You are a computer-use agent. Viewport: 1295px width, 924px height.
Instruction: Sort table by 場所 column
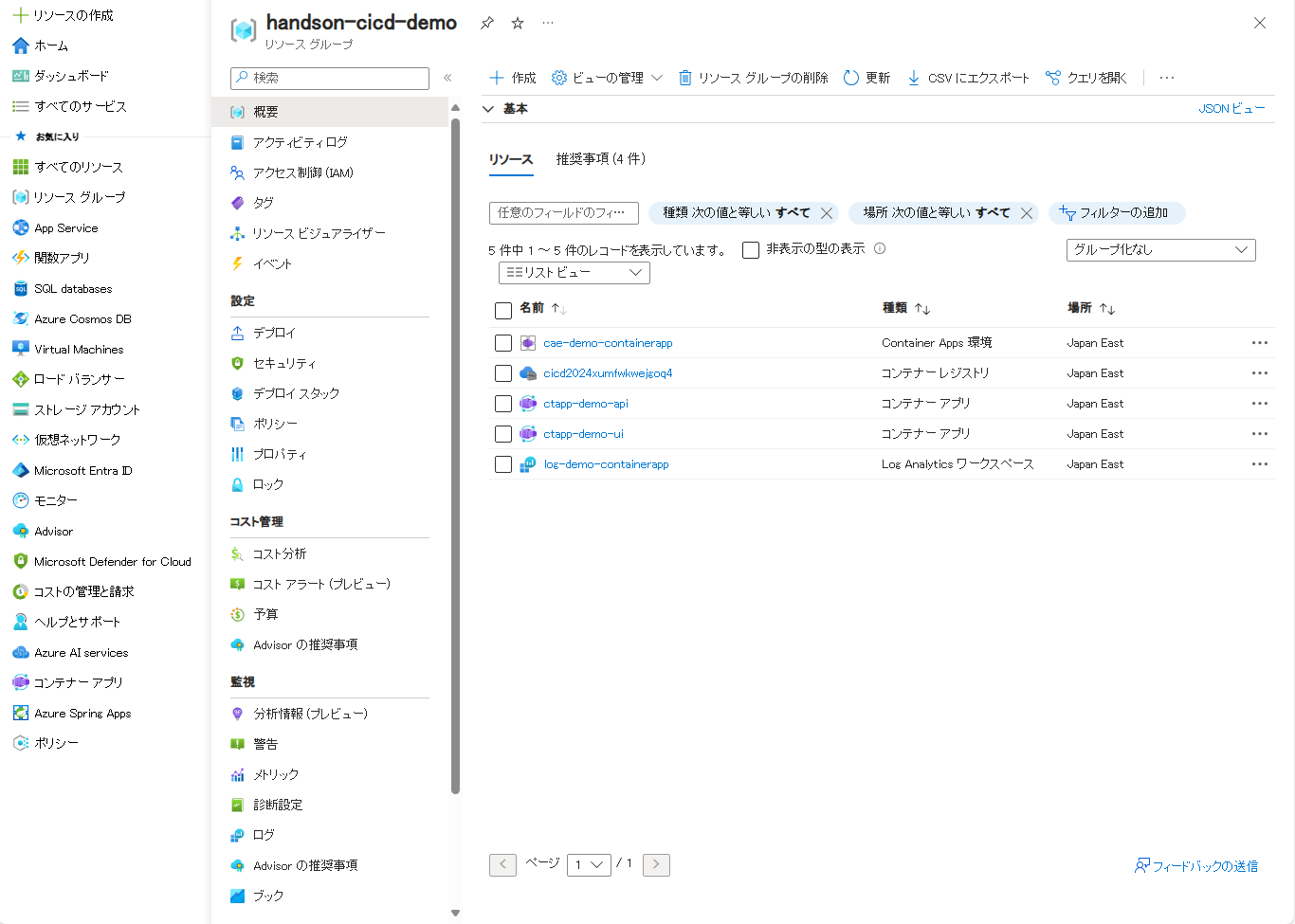tap(1091, 308)
